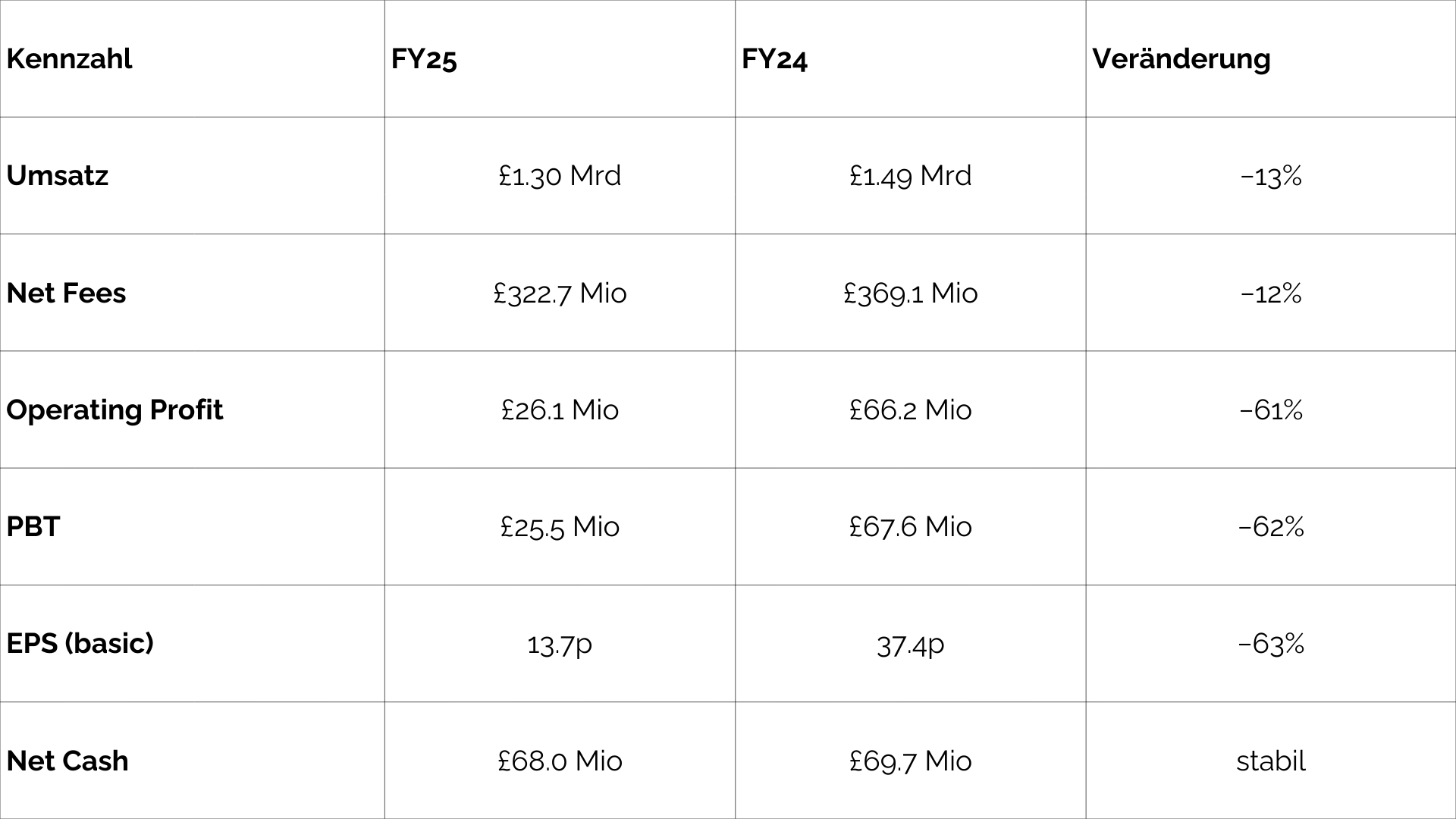Select the £26.1 Mio cell

click(560, 409)
